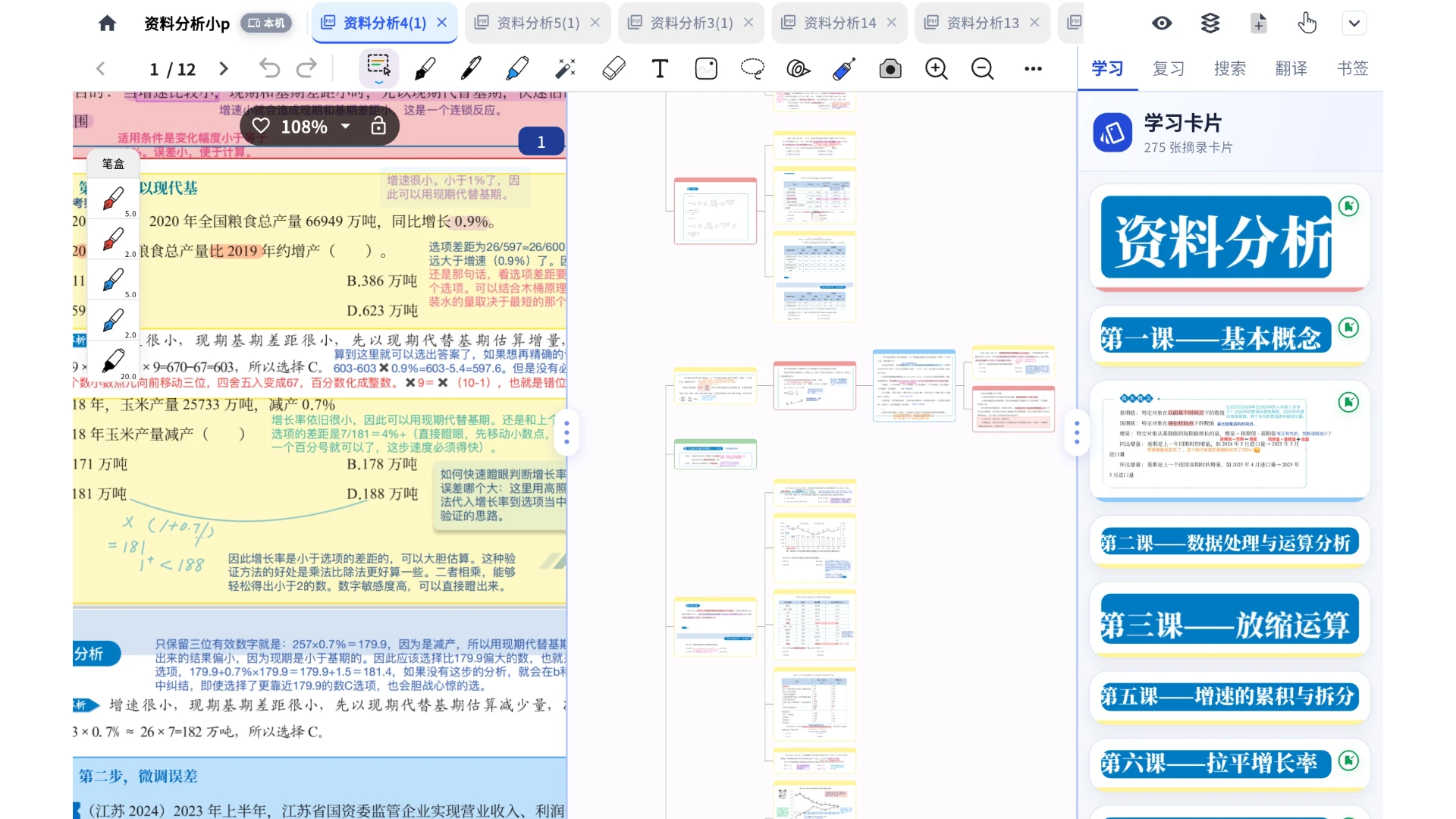Choose the text insertion tool
This screenshot has height=819, width=1456.
[x=660, y=69]
